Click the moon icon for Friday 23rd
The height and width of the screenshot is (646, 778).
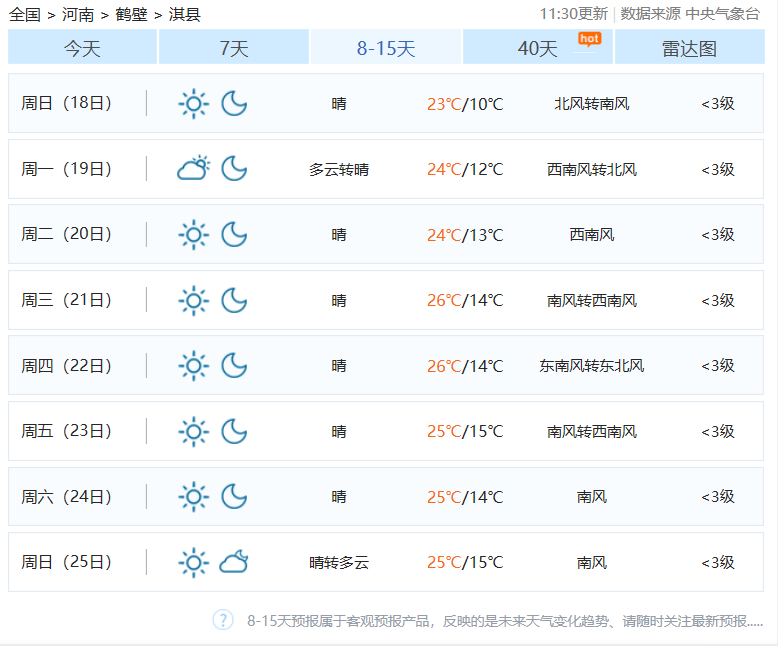point(234,431)
